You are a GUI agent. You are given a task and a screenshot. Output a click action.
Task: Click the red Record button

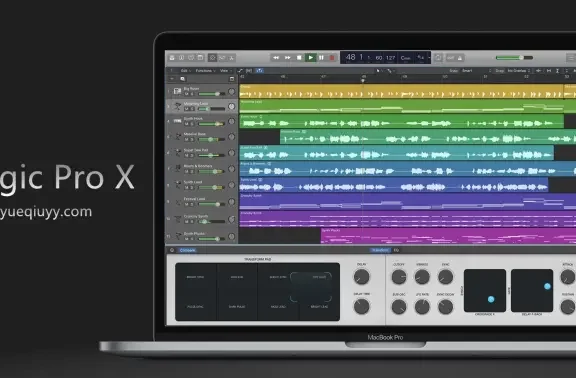click(x=332, y=58)
